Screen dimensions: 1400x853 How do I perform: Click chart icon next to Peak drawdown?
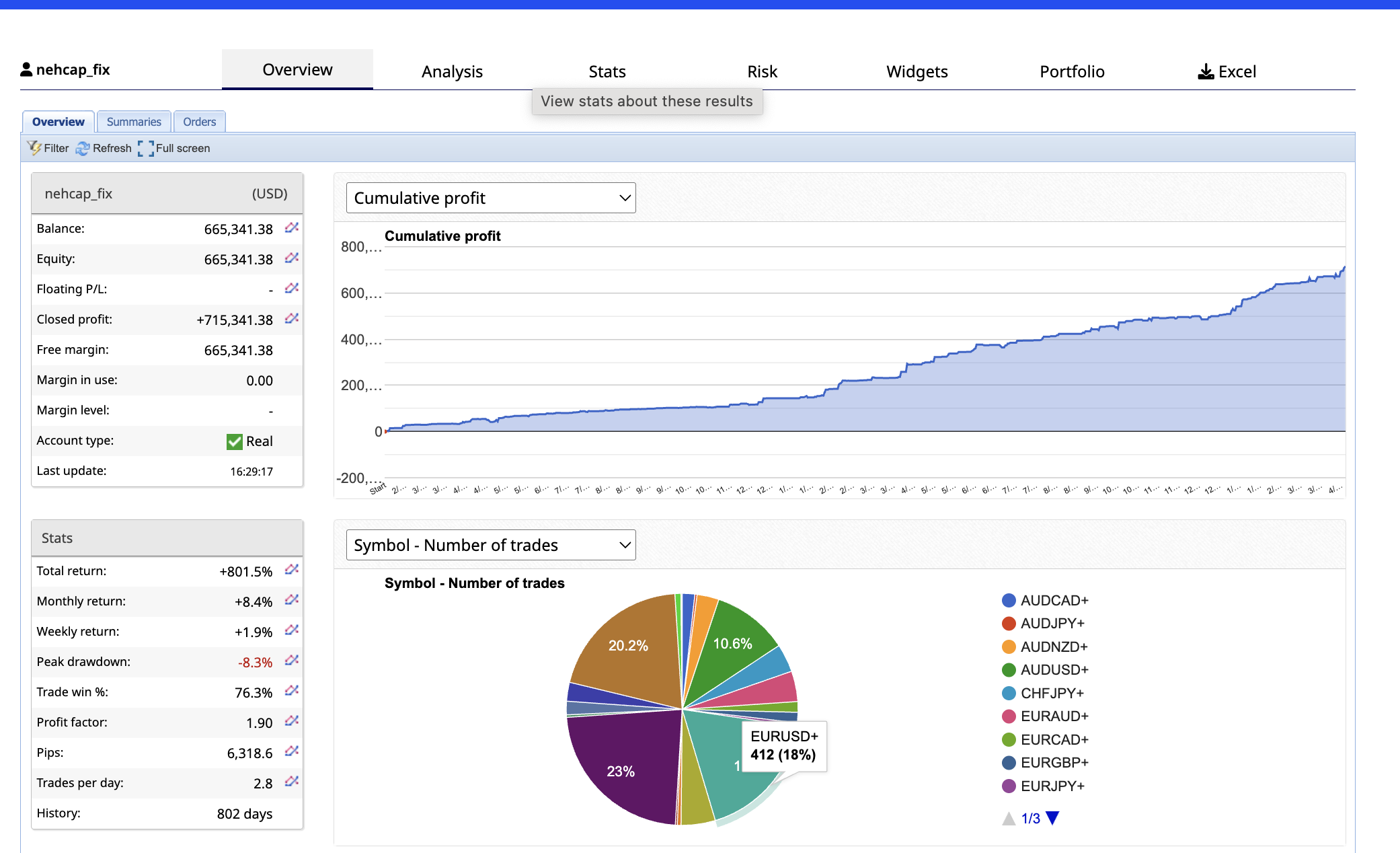click(x=291, y=661)
